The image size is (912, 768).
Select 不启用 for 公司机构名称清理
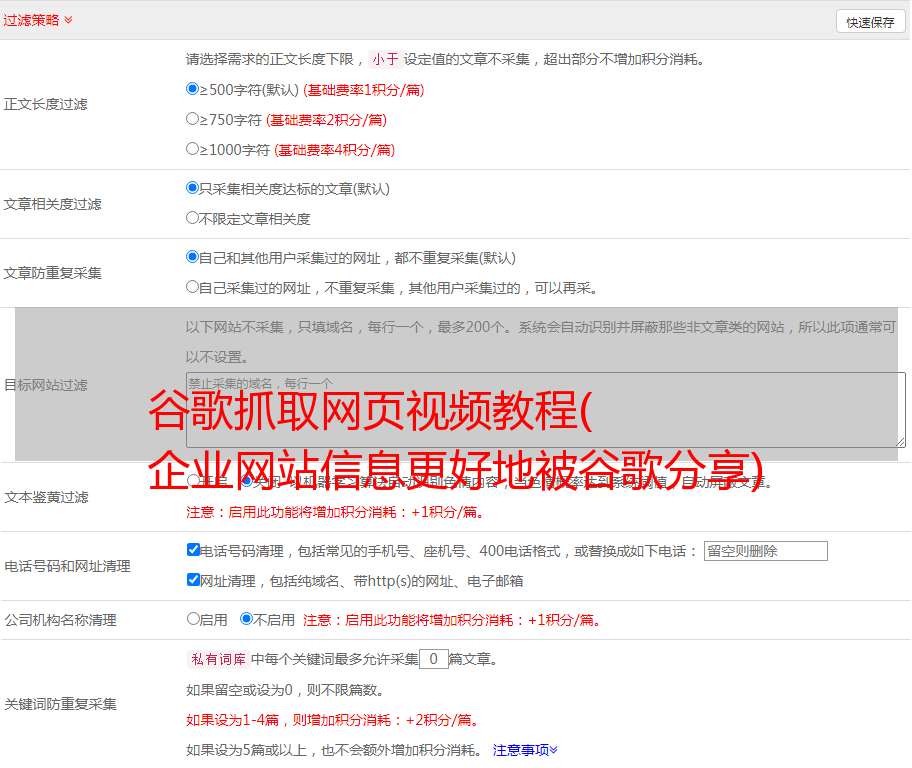(x=246, y=619)
